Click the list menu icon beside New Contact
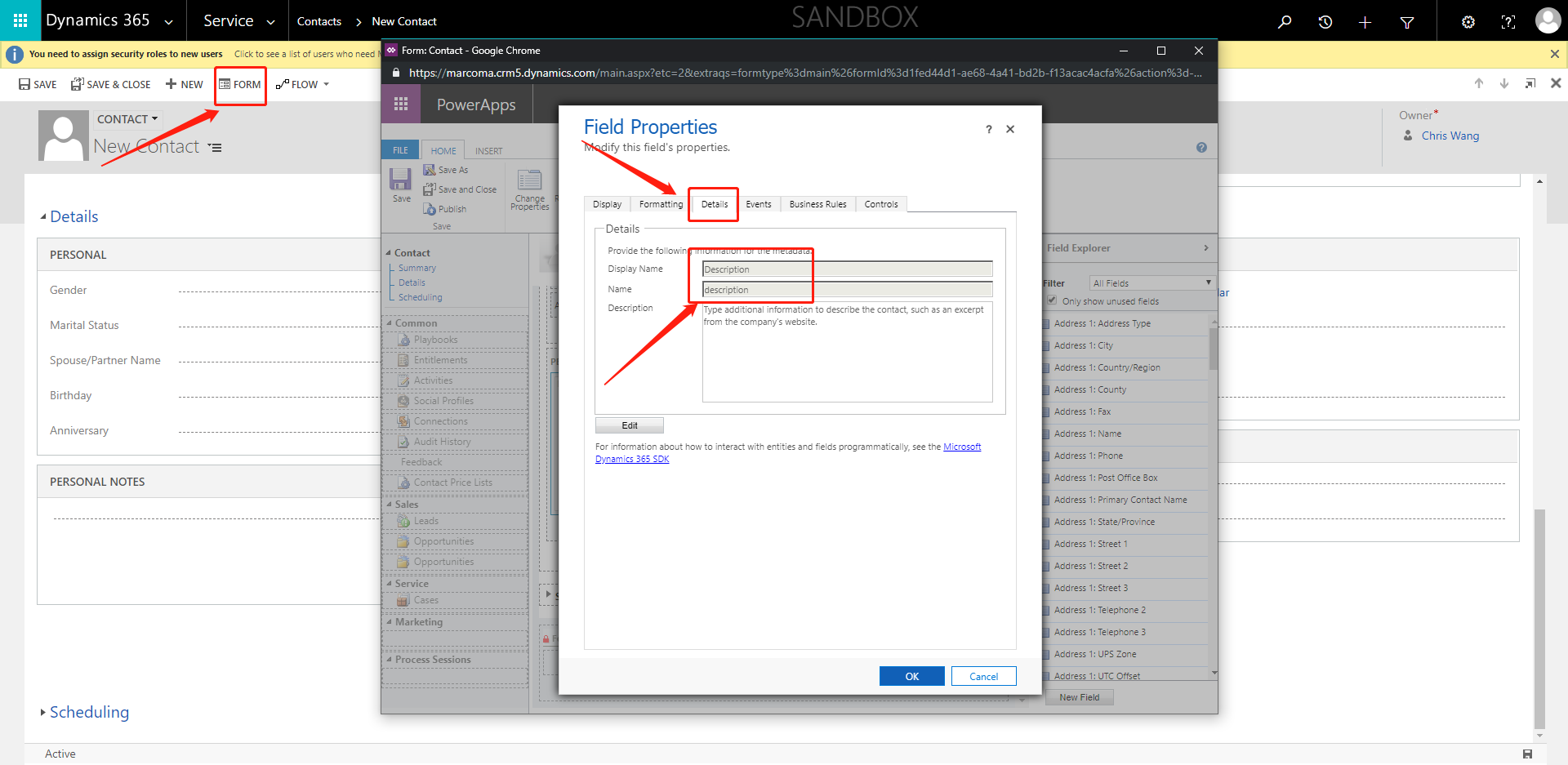The height and width of the screenshot is (765, 1568). click(215, 148)
